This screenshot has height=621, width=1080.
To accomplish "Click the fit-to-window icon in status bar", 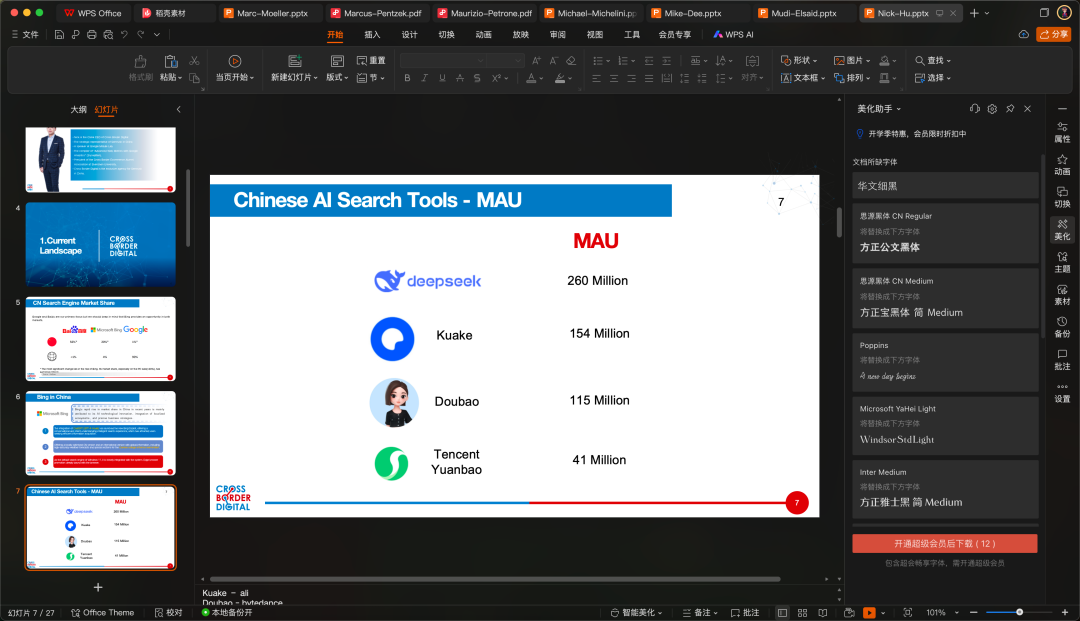I will [908, 613].
